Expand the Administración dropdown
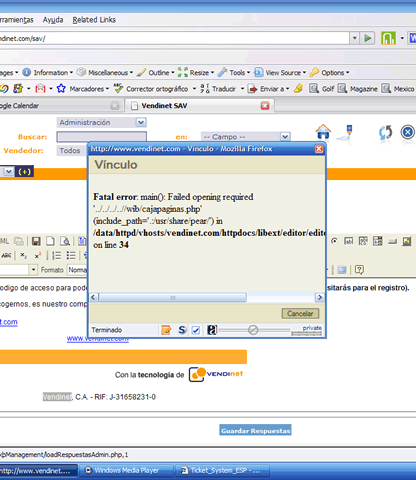This screenshot has height=480, width=416. coord(141,122)
